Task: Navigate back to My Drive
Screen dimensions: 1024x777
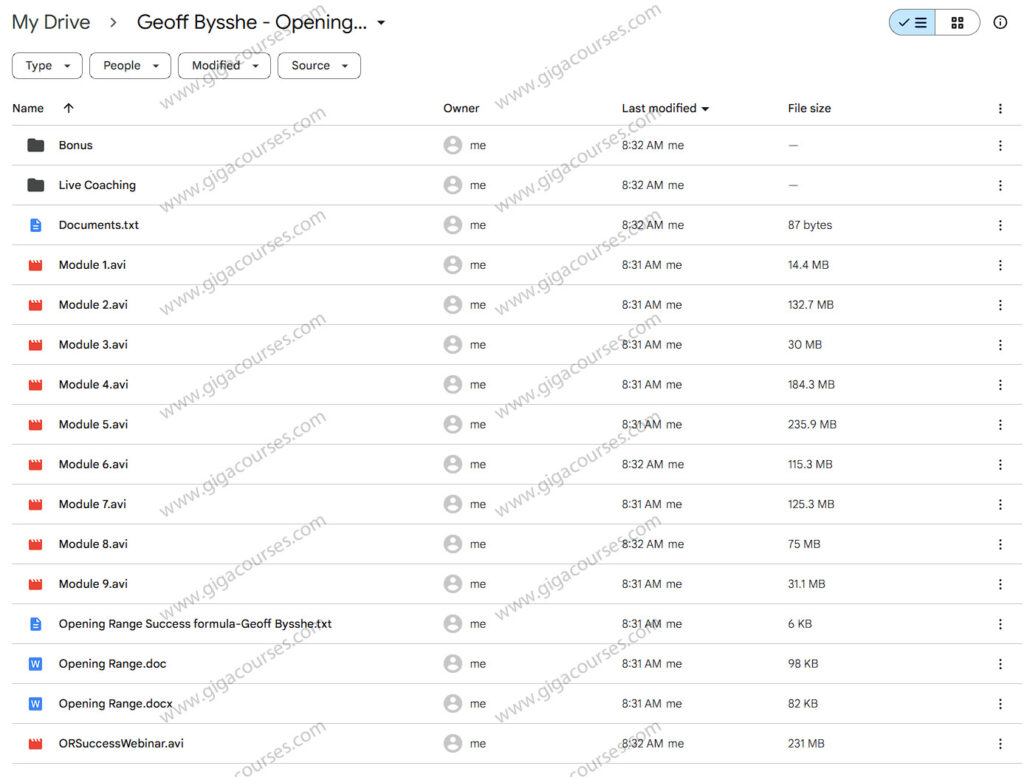Action: tap(51, 21)
